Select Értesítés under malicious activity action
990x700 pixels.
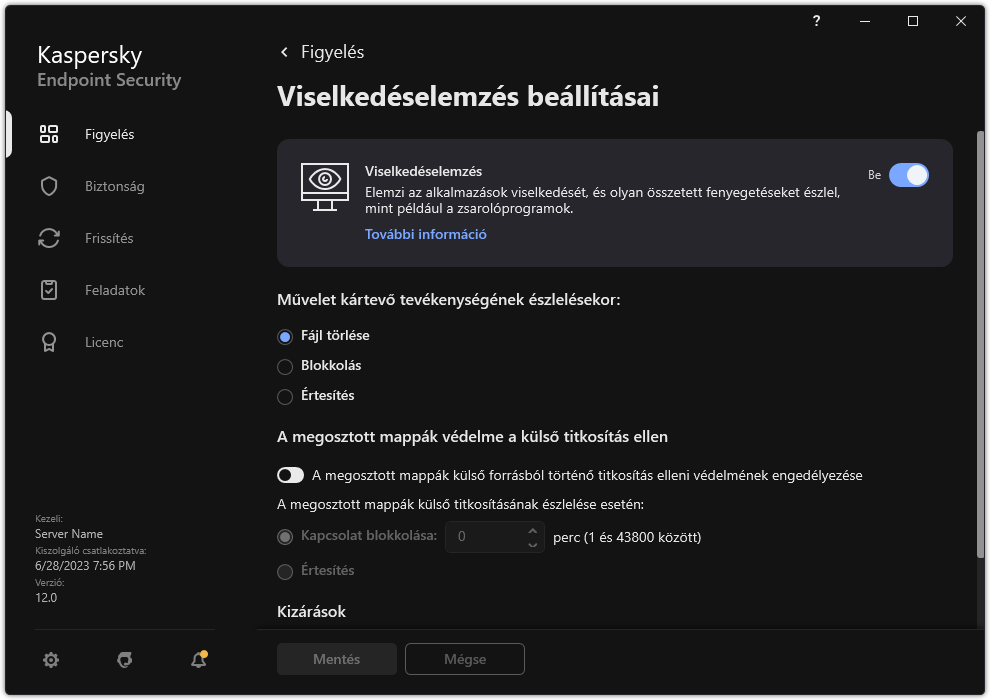pyautogui.click(x=284, y=396)
